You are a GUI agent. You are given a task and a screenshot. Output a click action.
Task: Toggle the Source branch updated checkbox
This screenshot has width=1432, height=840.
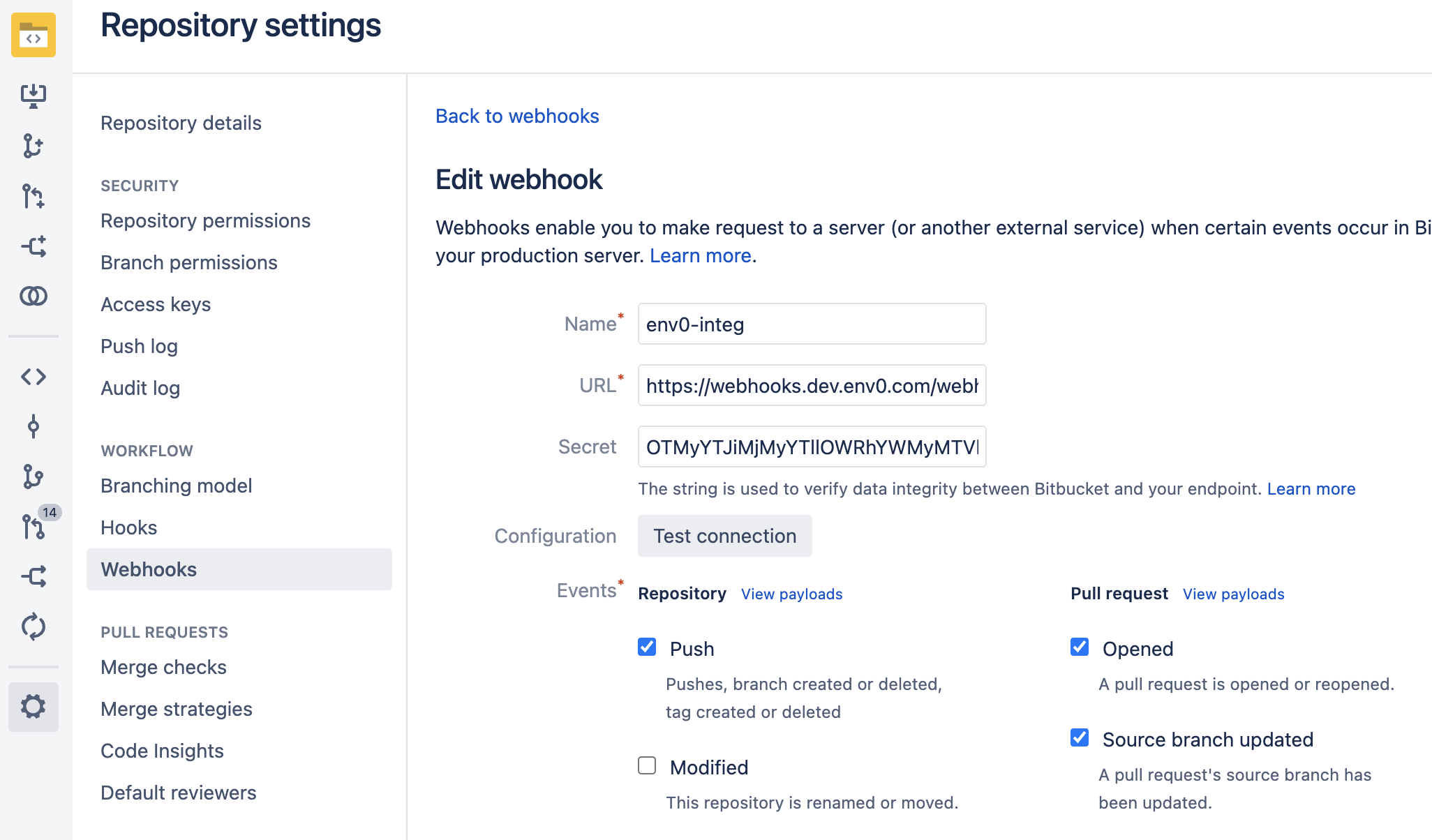[1080, 737]
